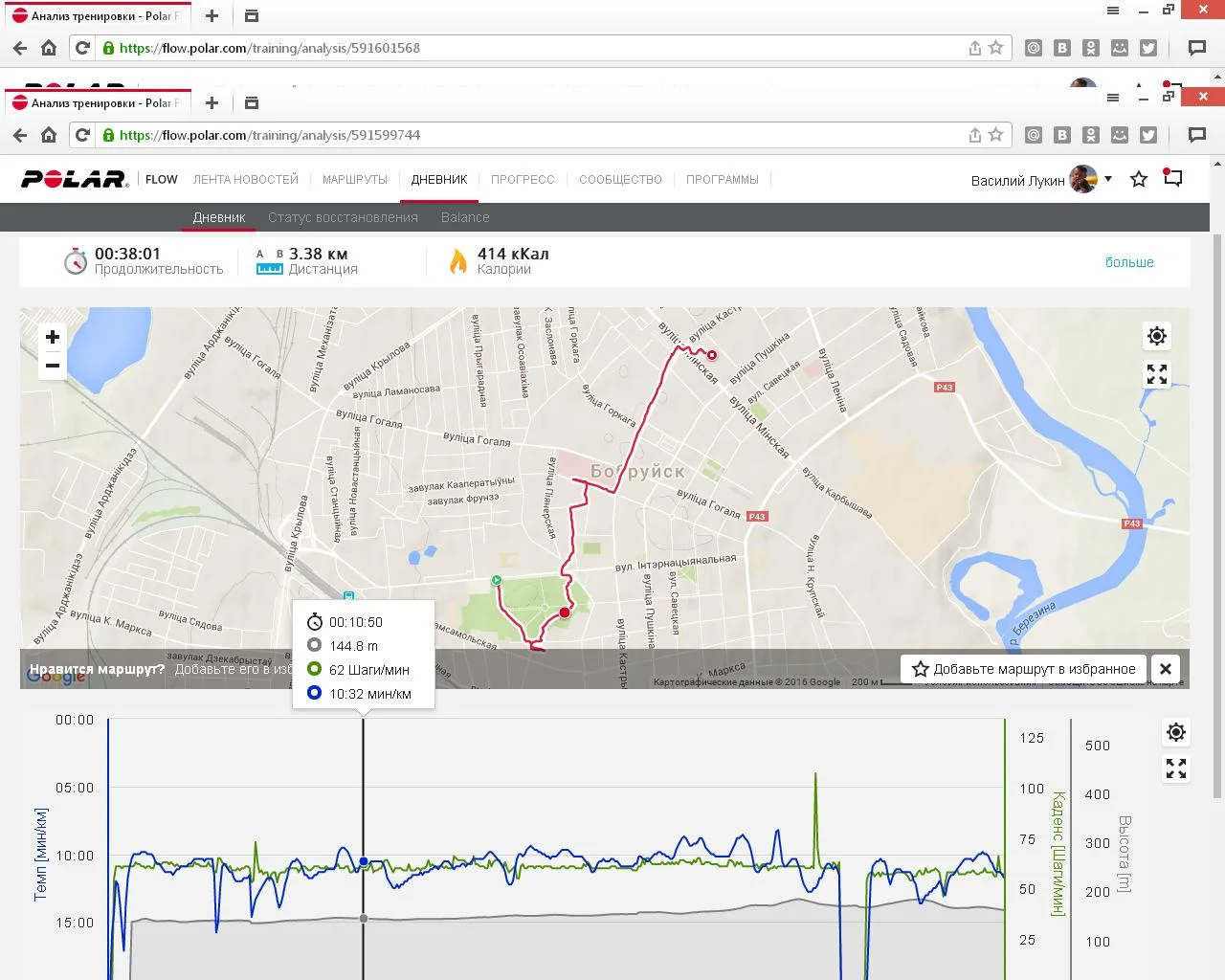Open Polar notifications icon beside the star
The image size is (1225, 980).
coord(1172,178)
